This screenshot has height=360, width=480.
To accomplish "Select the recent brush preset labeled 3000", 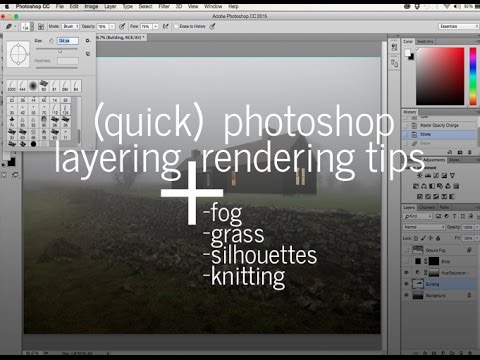I will [12, 86].
